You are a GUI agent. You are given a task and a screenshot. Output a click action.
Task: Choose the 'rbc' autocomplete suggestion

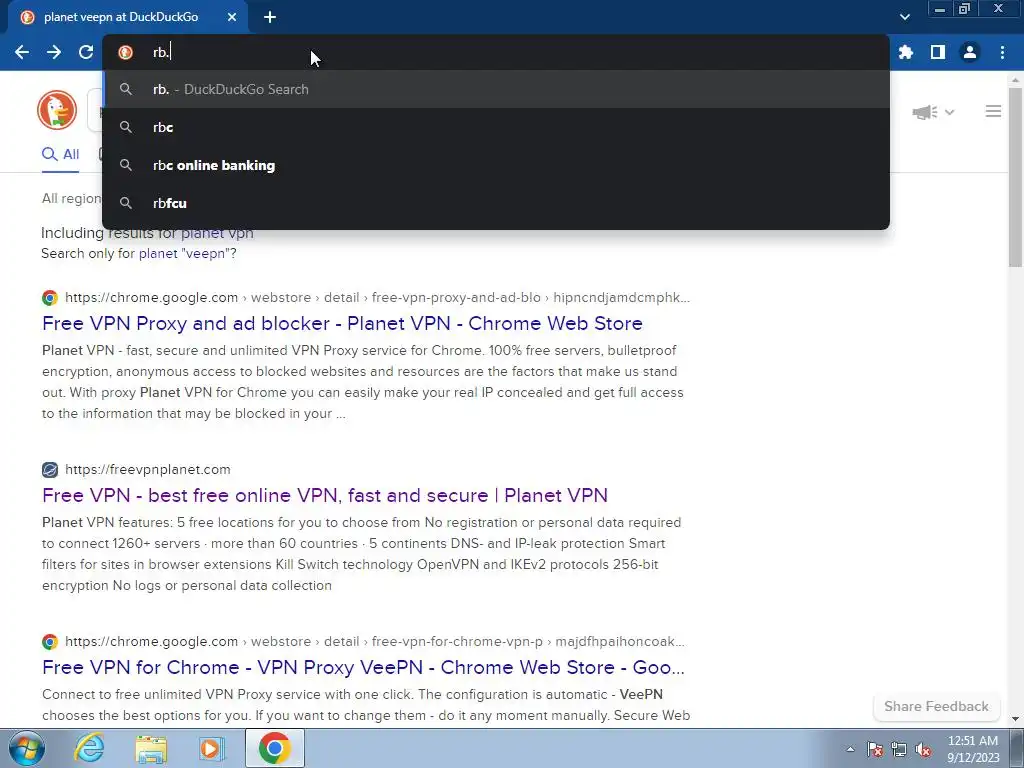(496, 127)
